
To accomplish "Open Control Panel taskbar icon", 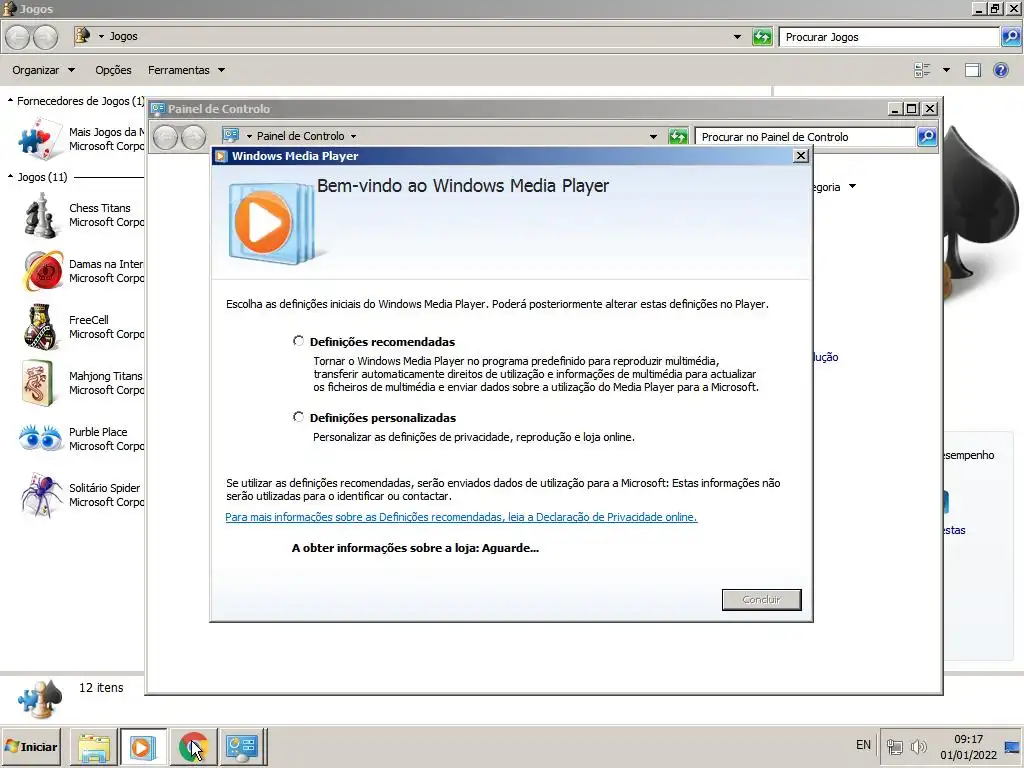I will pyautogui.click(x=242, y=746).
